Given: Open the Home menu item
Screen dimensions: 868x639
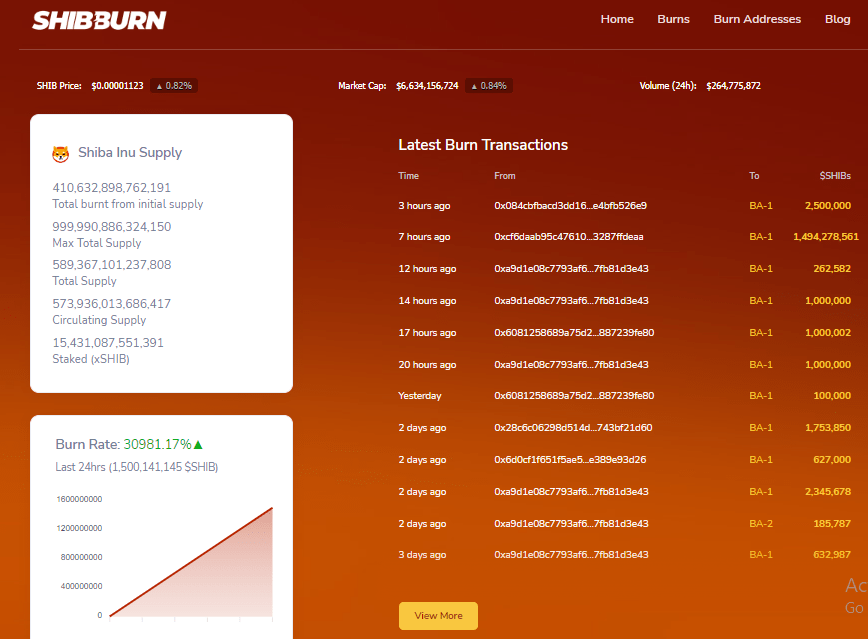Looking at the screenshot, I should click(x=617, y=19).
